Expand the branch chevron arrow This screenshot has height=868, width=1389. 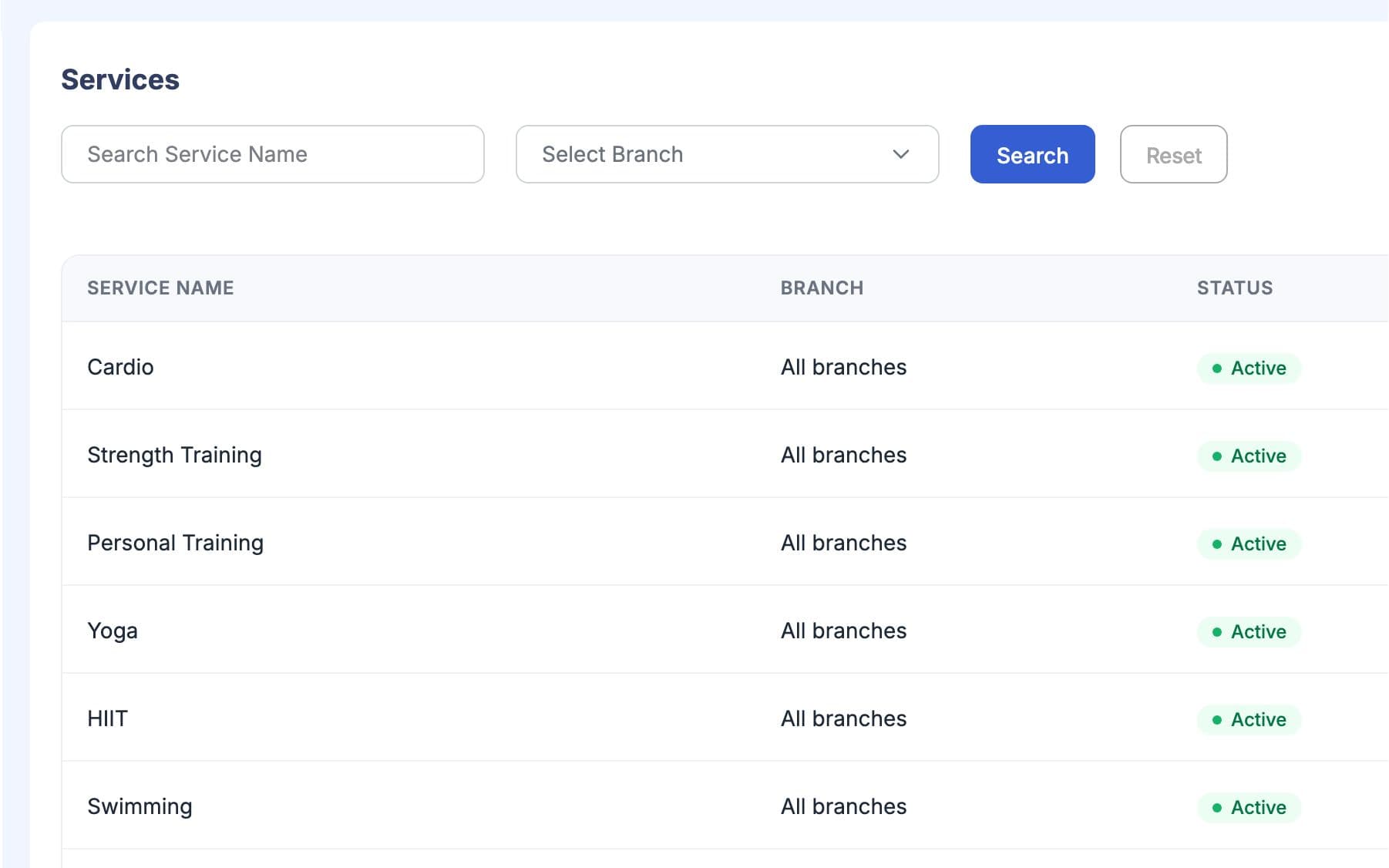900,154
